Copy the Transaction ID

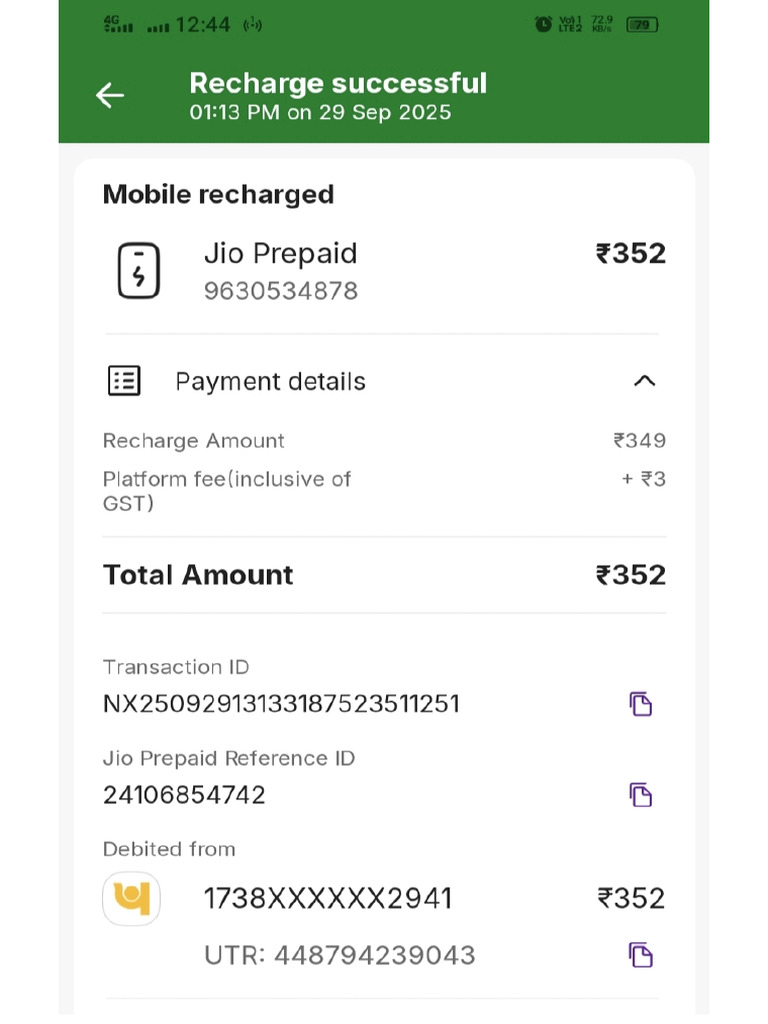click(x=641, y=704)
